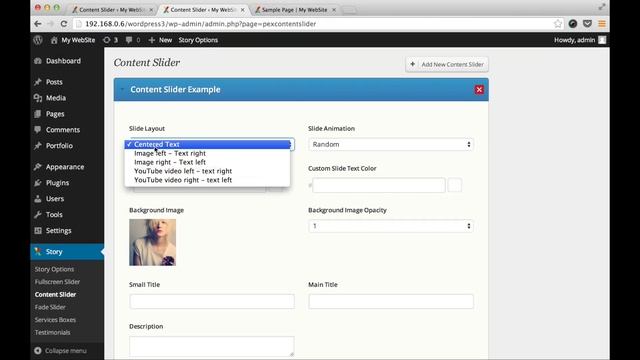
Task: Click the browser address bar URL
Action: click(x=200, y=24)
